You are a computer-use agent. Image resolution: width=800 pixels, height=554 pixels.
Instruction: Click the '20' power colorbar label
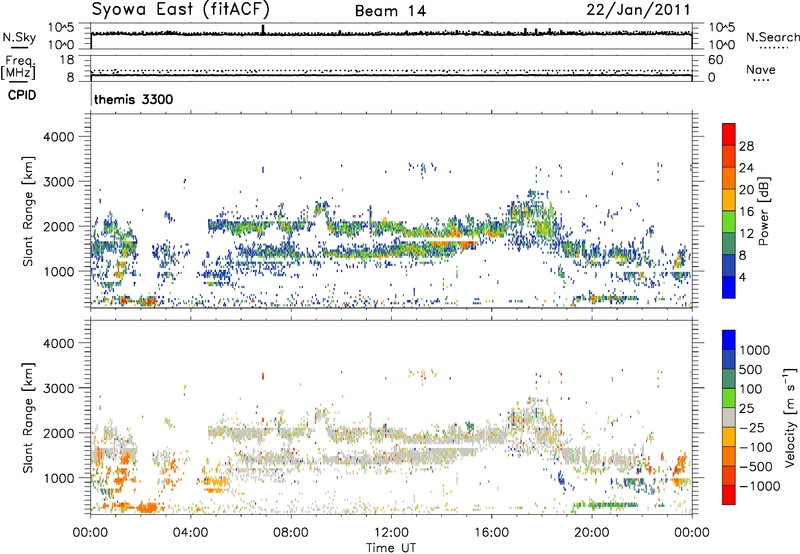click(746, 190)
